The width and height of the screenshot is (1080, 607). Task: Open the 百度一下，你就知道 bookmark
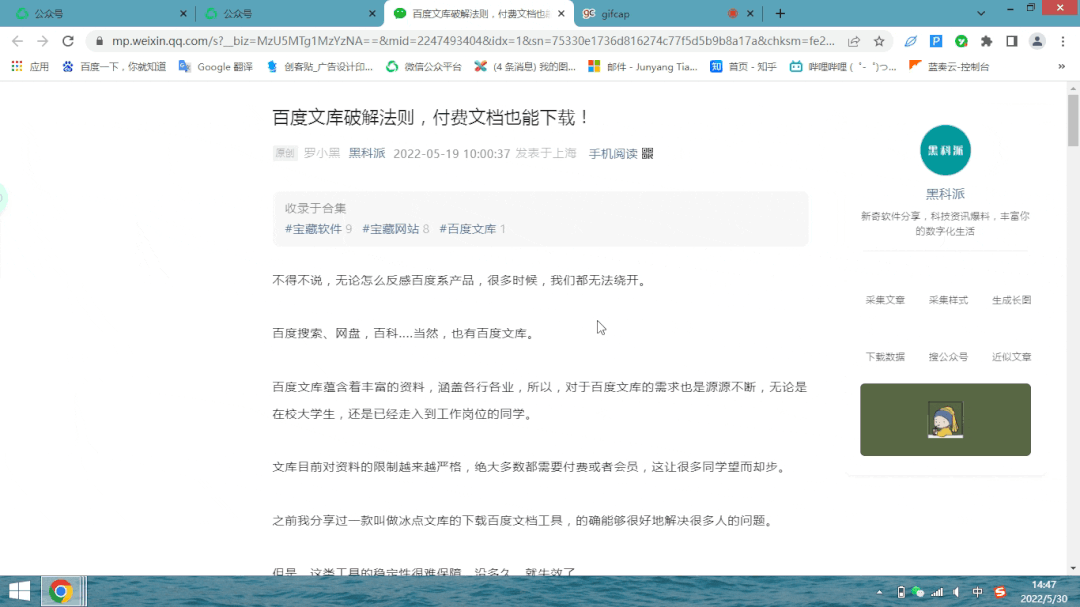pyautogui.click(x=114, y=67)
